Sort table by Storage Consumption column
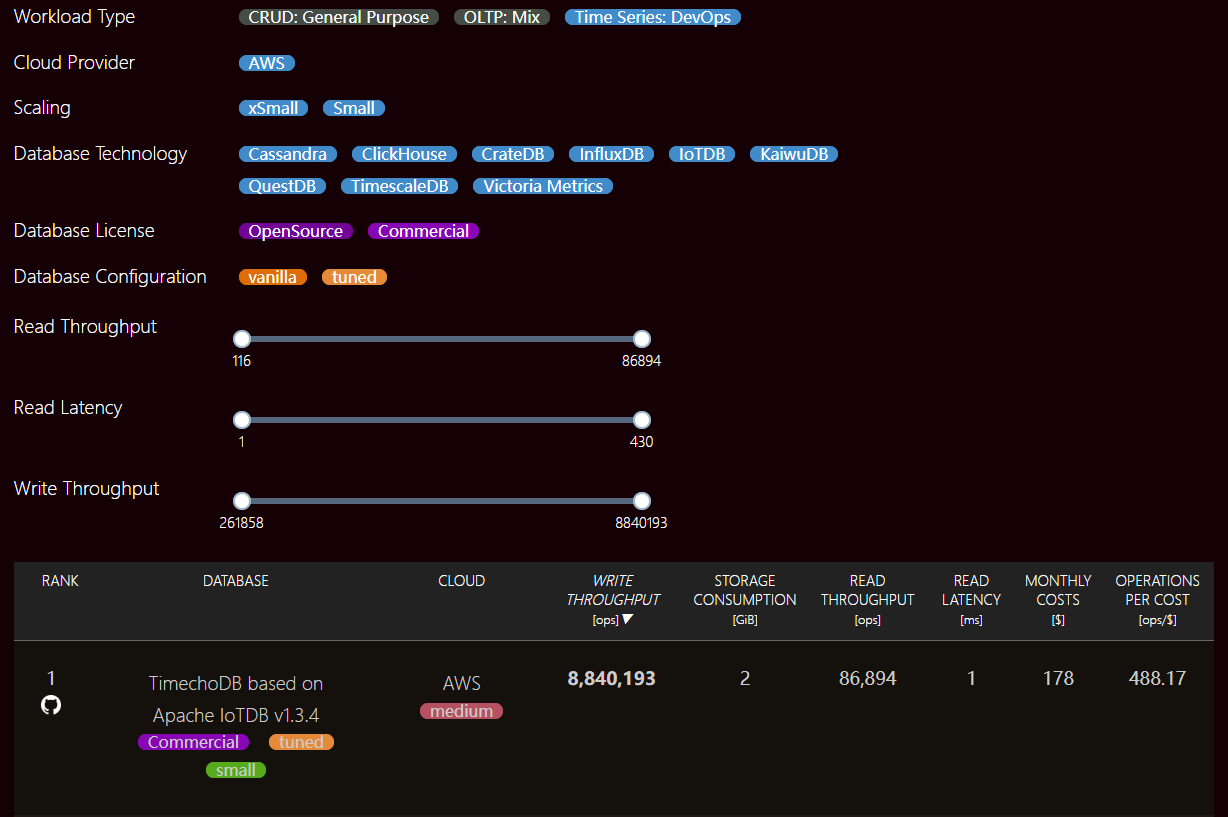This screenshot has height=817, width=1228. (x=744, y=590)
